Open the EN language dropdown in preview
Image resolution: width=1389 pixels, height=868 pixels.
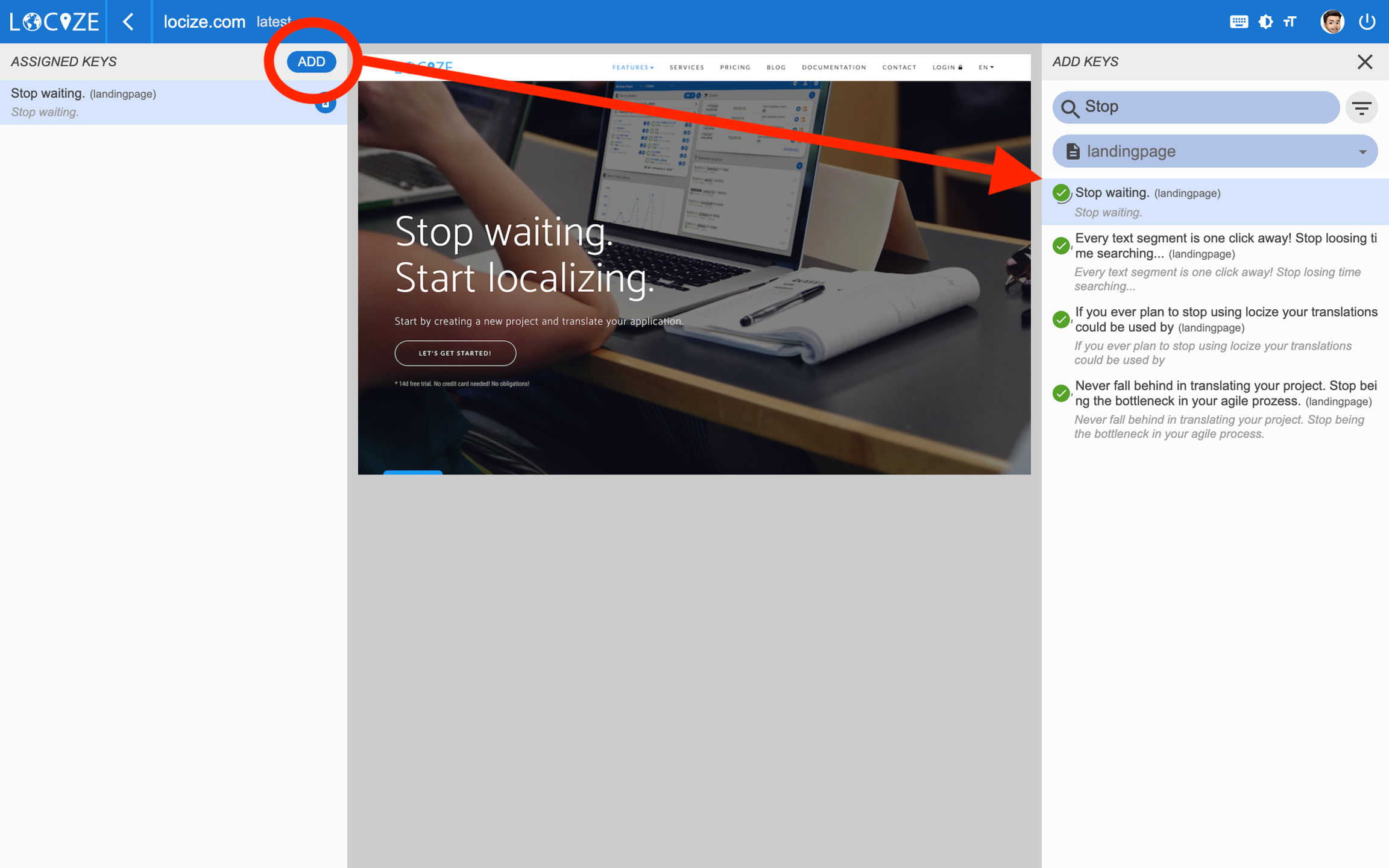(986, 68)
